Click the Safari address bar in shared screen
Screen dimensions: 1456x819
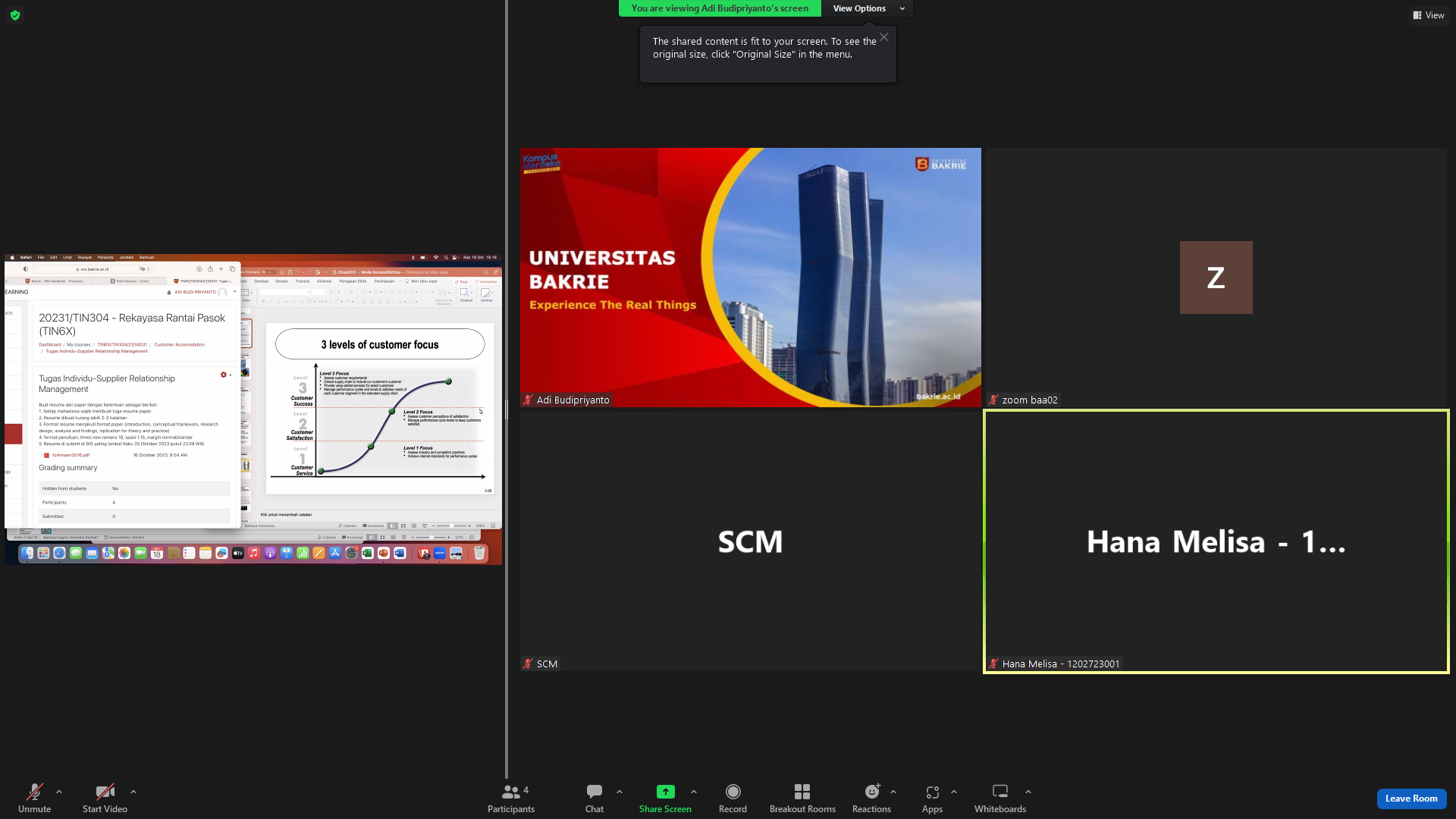point(93,269)
